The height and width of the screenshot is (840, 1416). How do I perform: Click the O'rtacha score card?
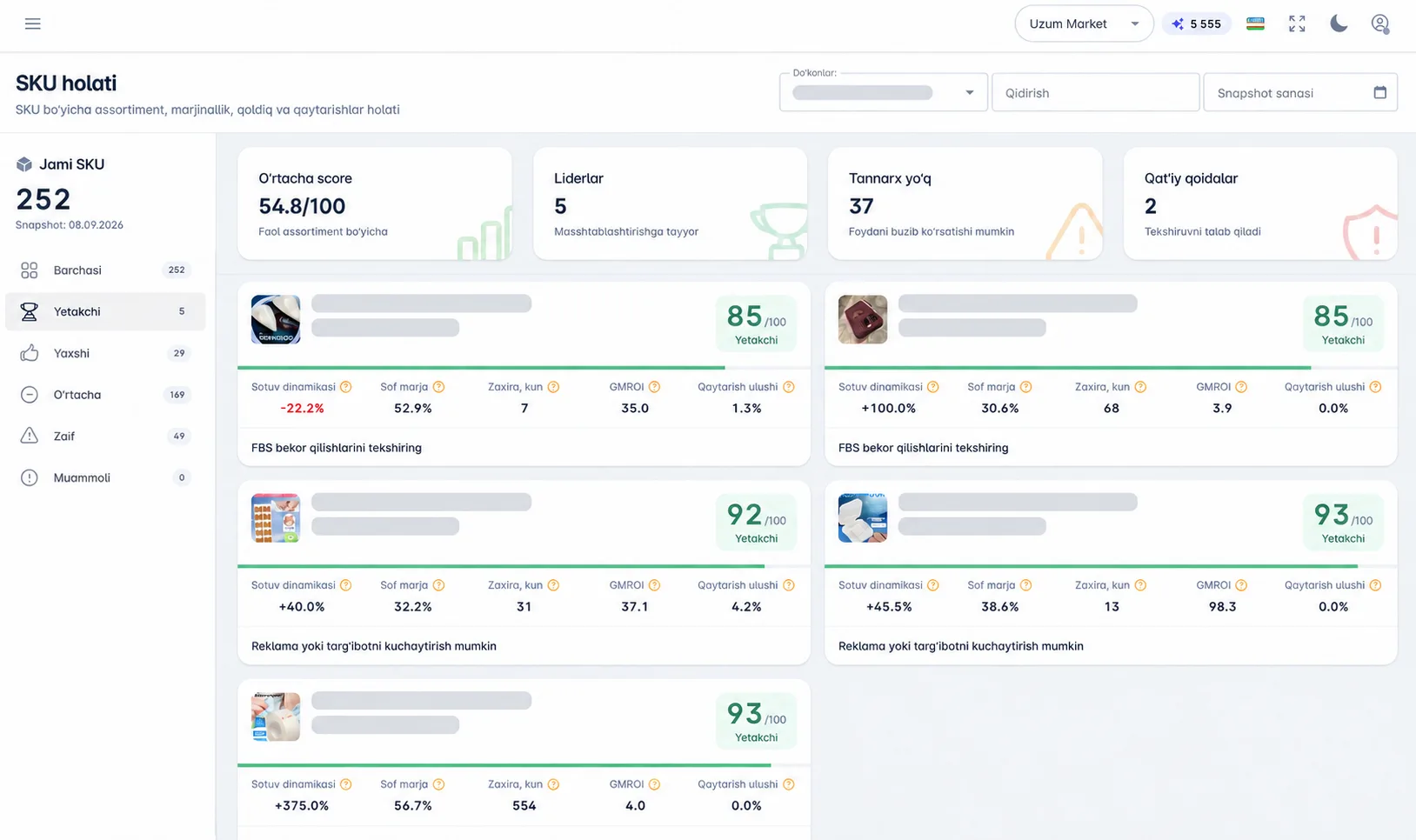[x=375, y=203]
